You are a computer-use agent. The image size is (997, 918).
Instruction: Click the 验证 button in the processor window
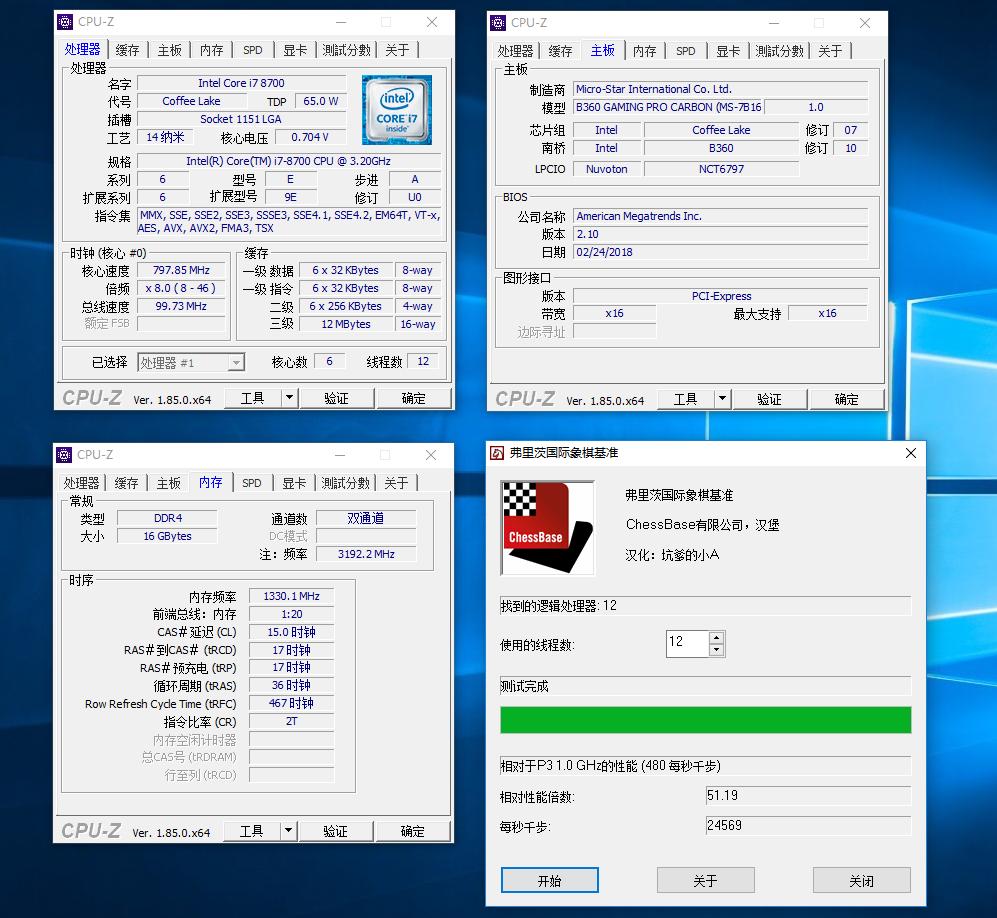click(x=337, y=397)
